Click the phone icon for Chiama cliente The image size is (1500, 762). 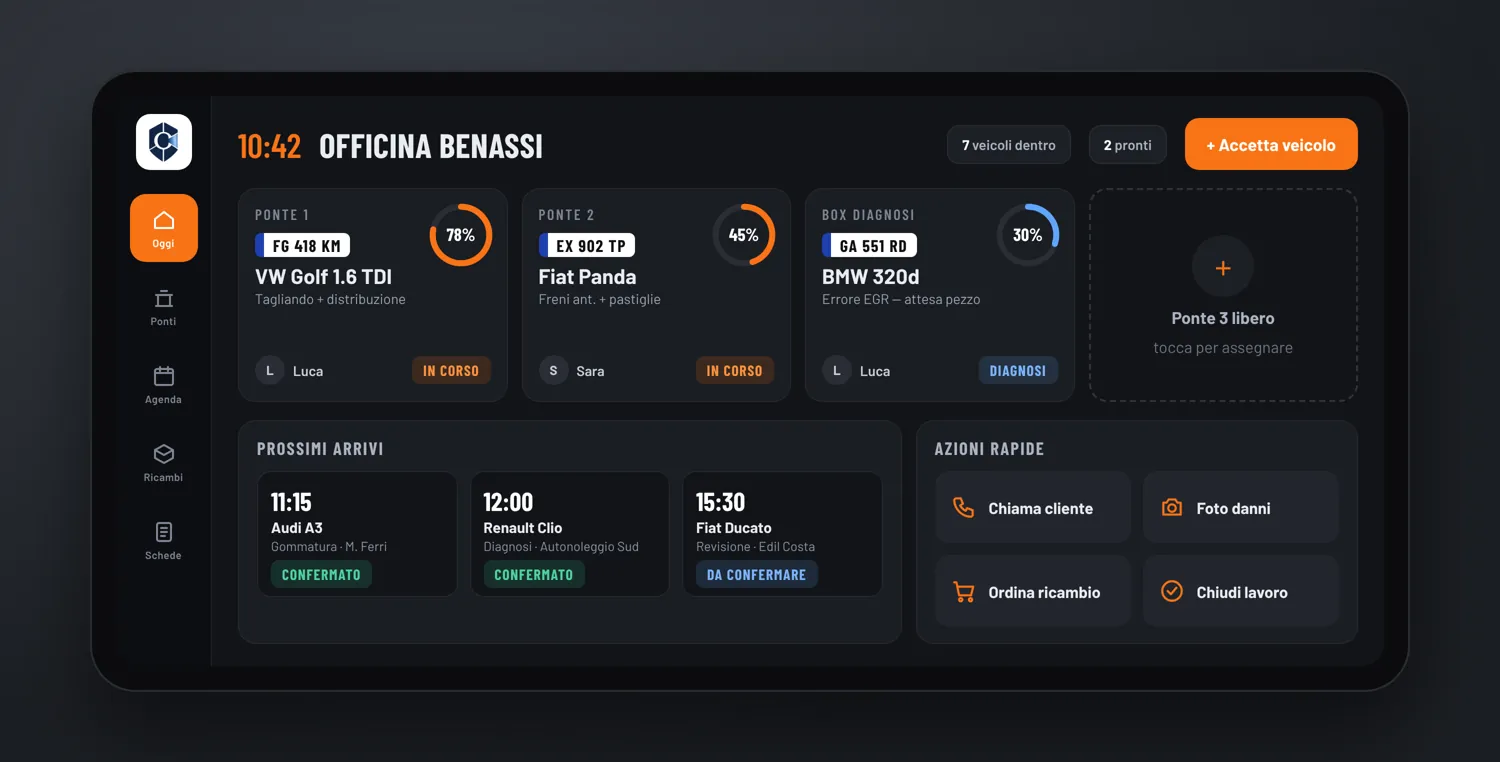[x=964, y=508]
